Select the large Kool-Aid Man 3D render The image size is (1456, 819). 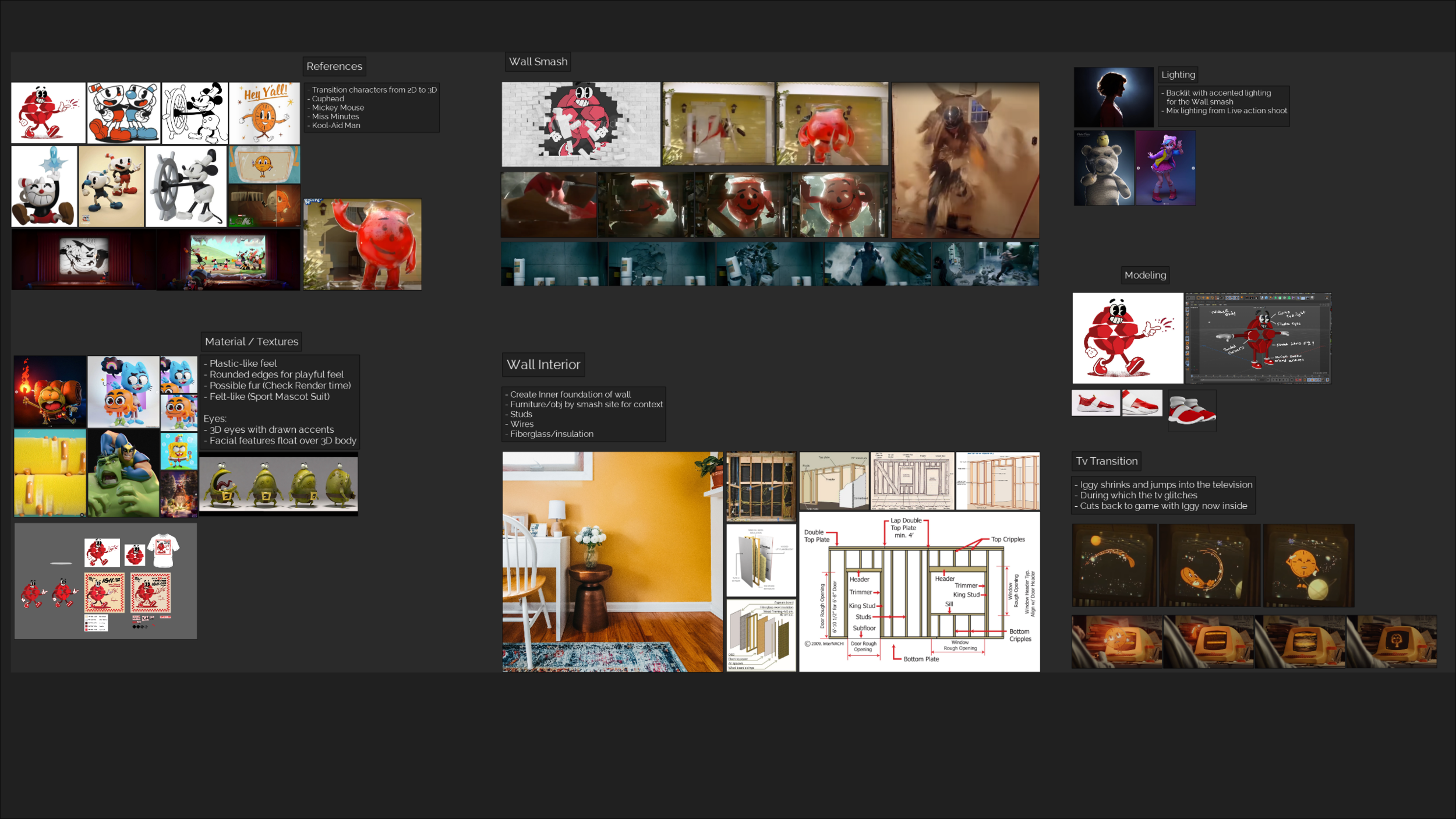coord(362,245)
